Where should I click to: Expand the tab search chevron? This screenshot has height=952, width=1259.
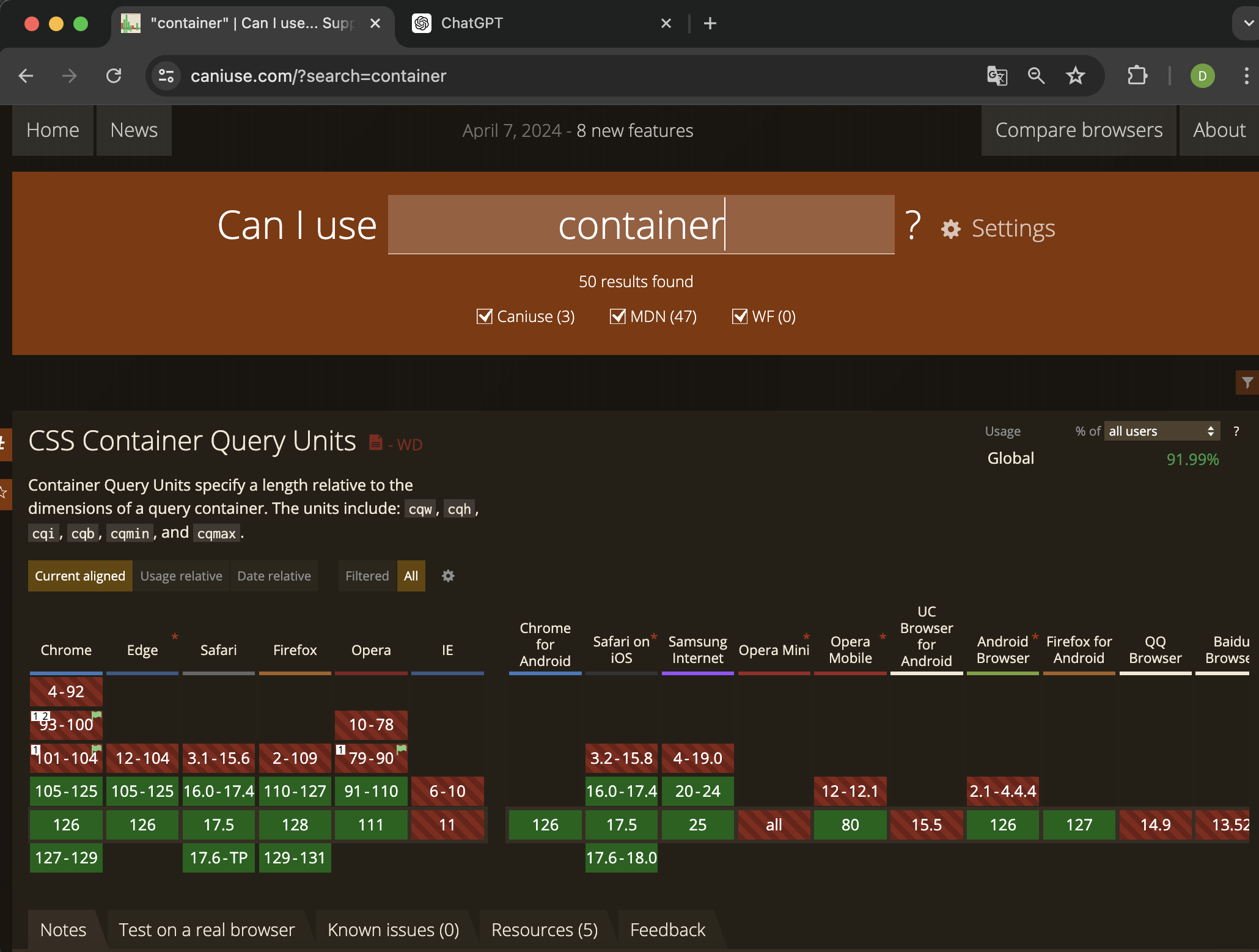(1247, 23)
